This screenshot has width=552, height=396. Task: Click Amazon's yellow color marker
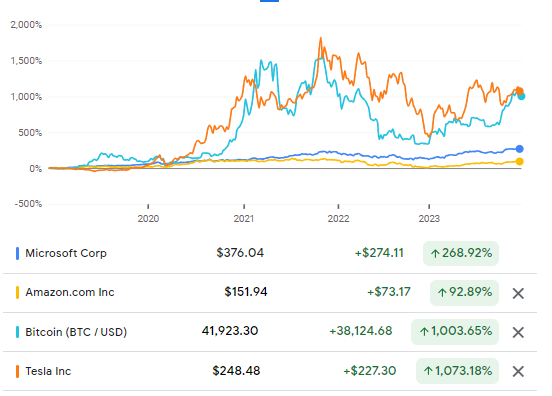17,293
